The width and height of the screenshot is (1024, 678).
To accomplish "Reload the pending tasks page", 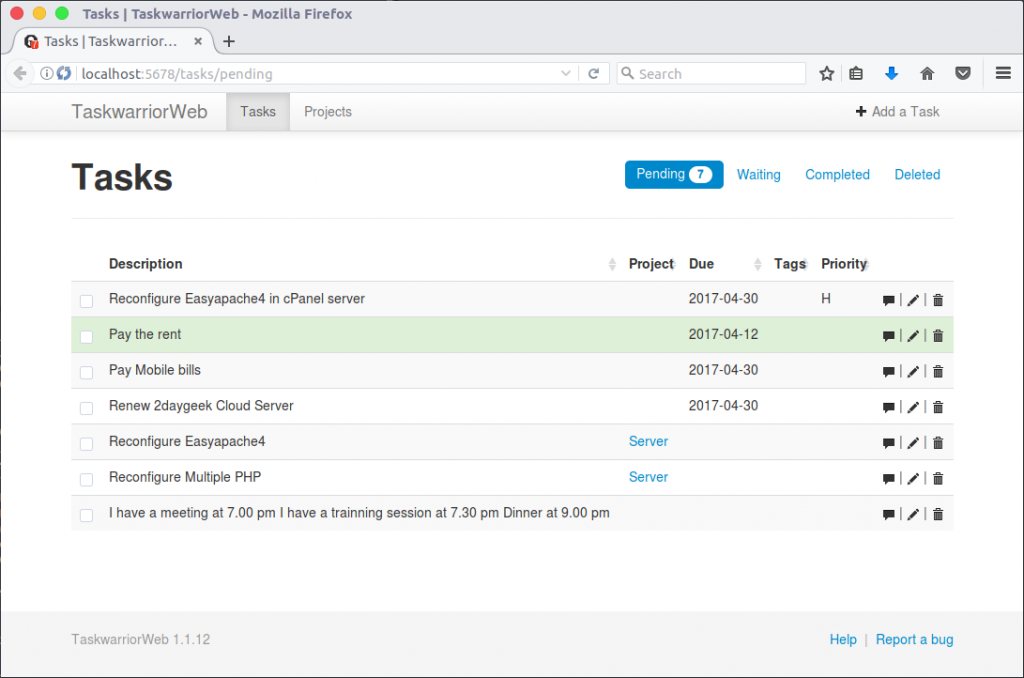I will 595,73.
